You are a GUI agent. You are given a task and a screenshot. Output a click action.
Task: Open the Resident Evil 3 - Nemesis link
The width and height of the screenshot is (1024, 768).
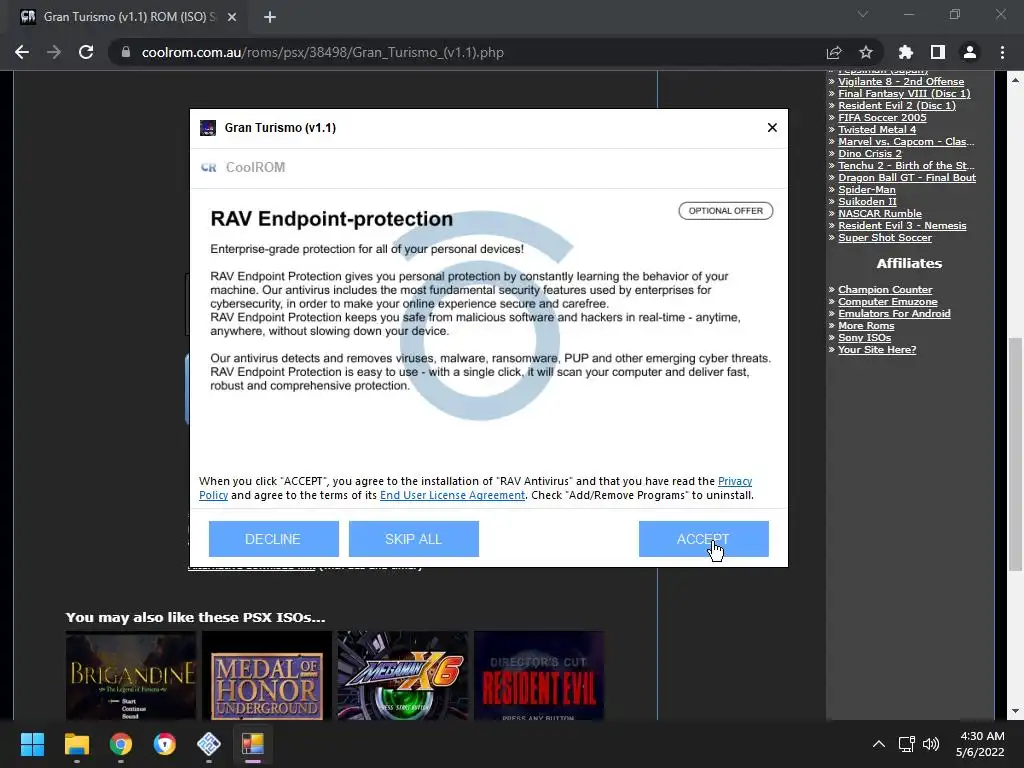(902, 225)
